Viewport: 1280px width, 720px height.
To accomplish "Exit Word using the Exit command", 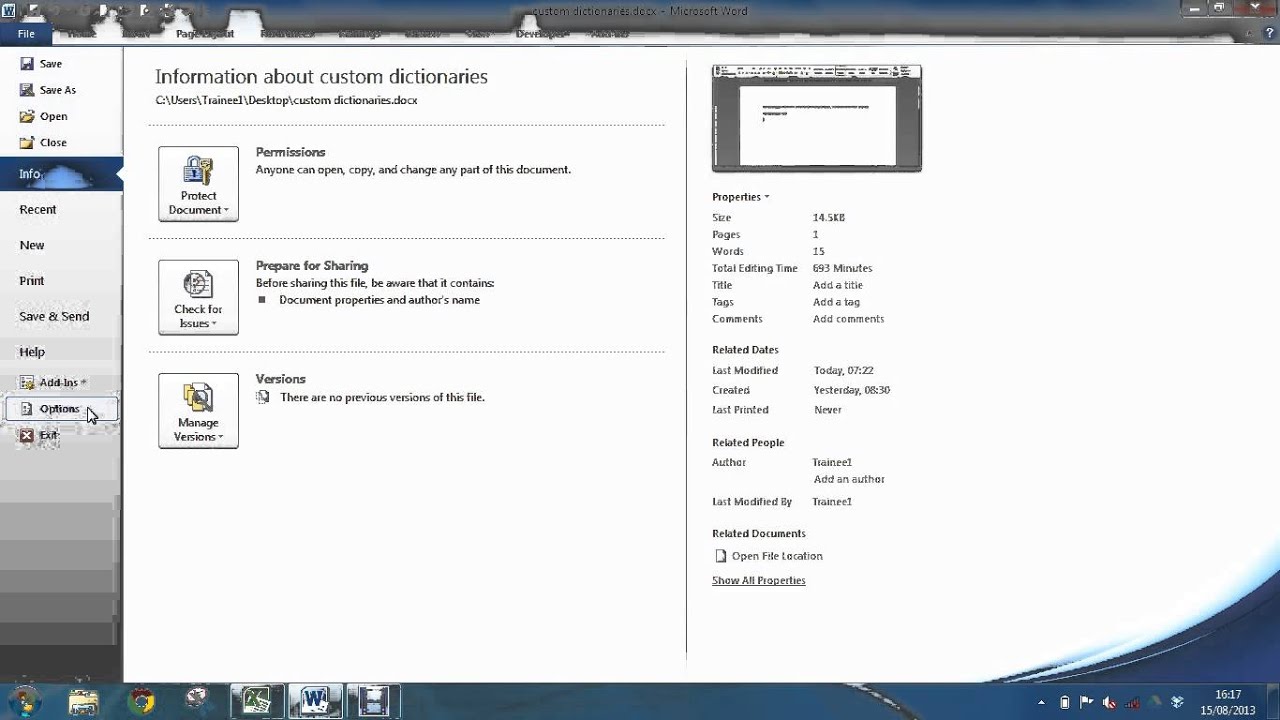I will pos(40,435).
